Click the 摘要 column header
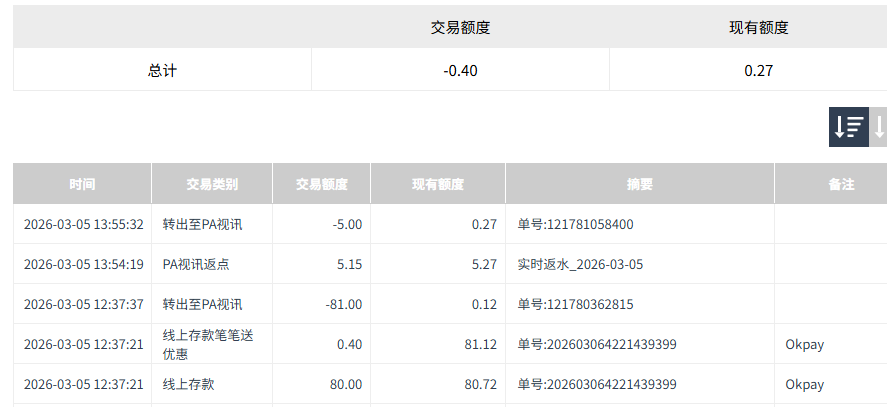The width and height of the screenshot is (887, 407). pyautogui.click(x=639, y=184)
